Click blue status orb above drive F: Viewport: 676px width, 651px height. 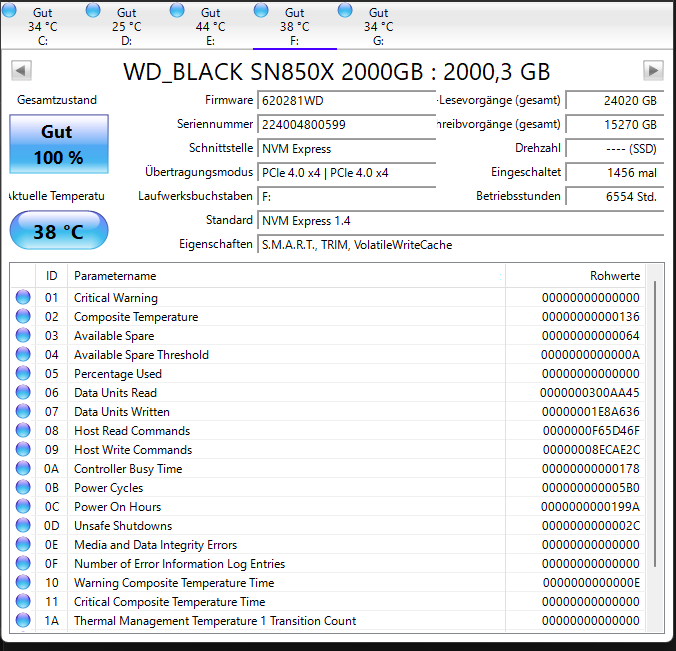click(261, 10)
